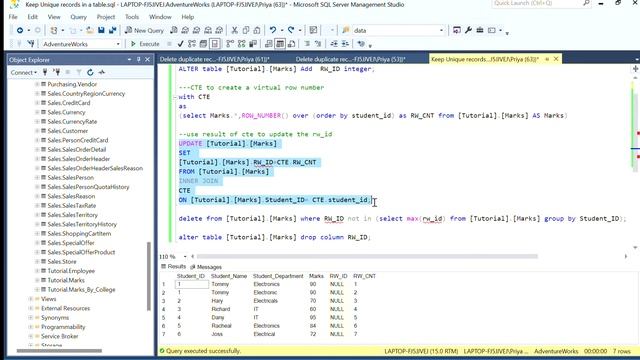The image size is (640, 360).
Task: Expand the Programmability folder node
Action: [x=31, y=327]
